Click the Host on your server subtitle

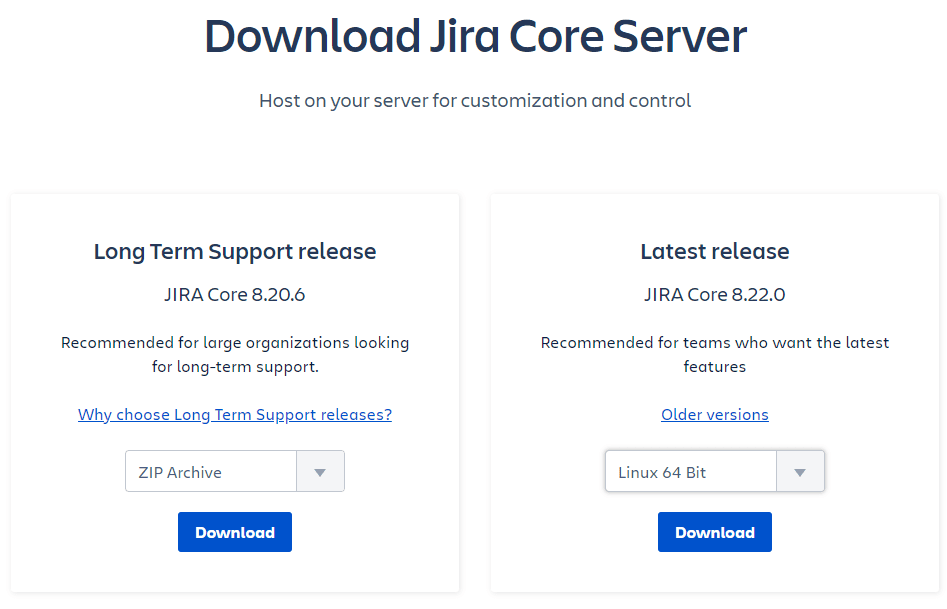pos(475,101)
